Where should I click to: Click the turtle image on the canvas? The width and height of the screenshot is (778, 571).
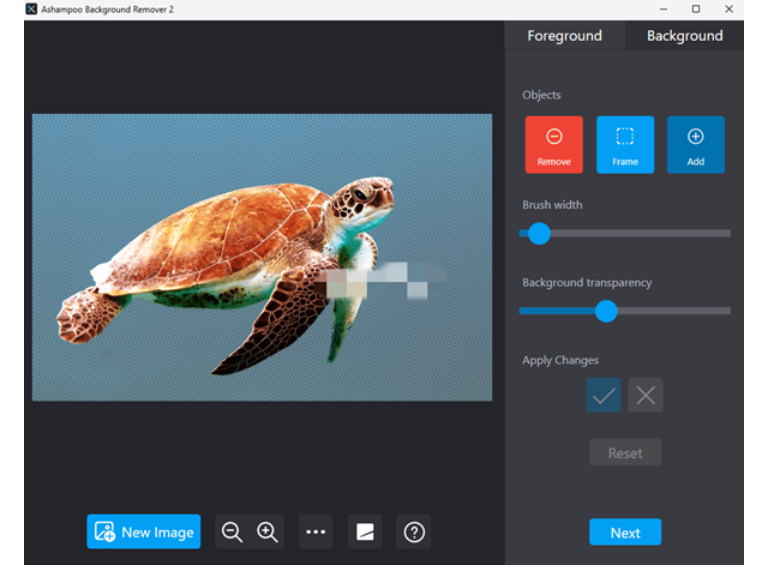click(x=262, y=257)
